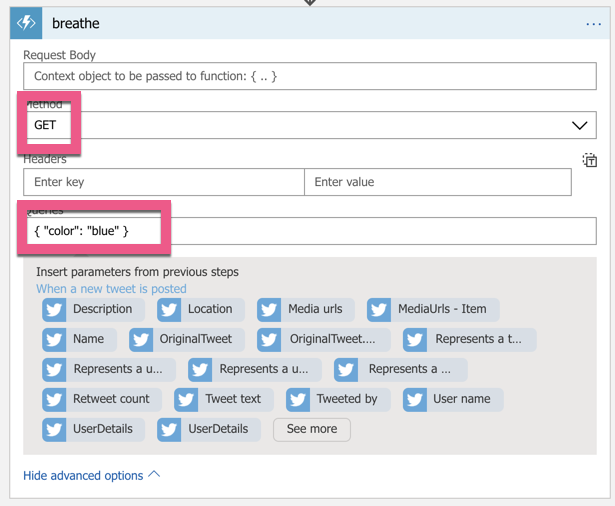Insert the User name token
This screenshot has height=506, width=615.
(x=451, y=399)
